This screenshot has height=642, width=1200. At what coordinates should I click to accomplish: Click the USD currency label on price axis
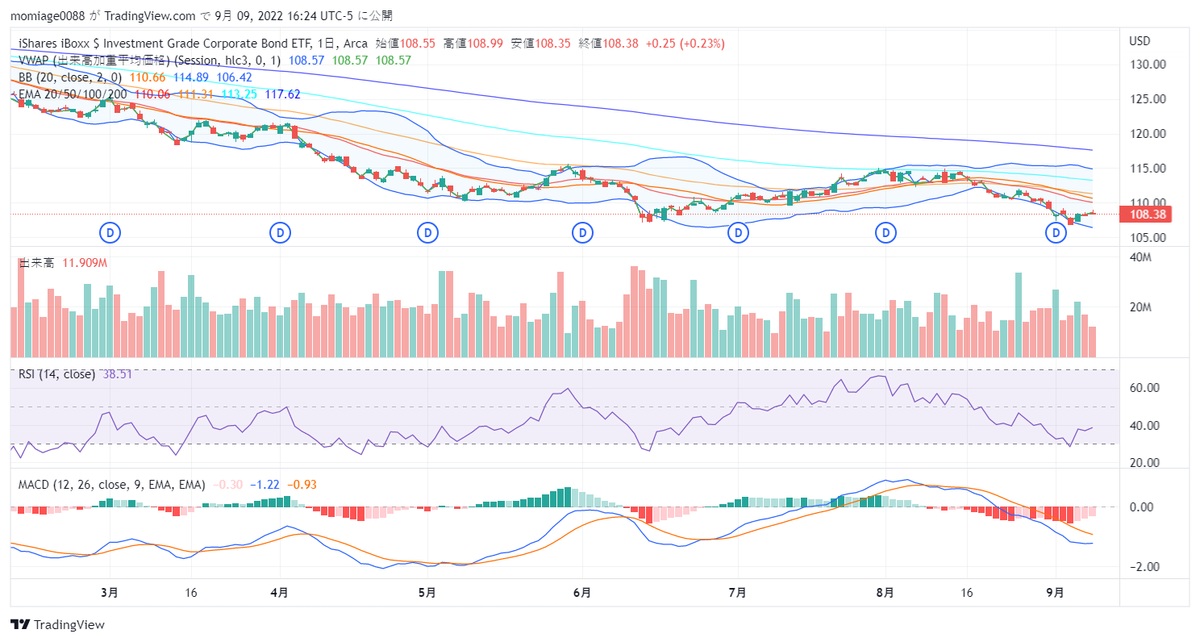[x=1140, y=41]
